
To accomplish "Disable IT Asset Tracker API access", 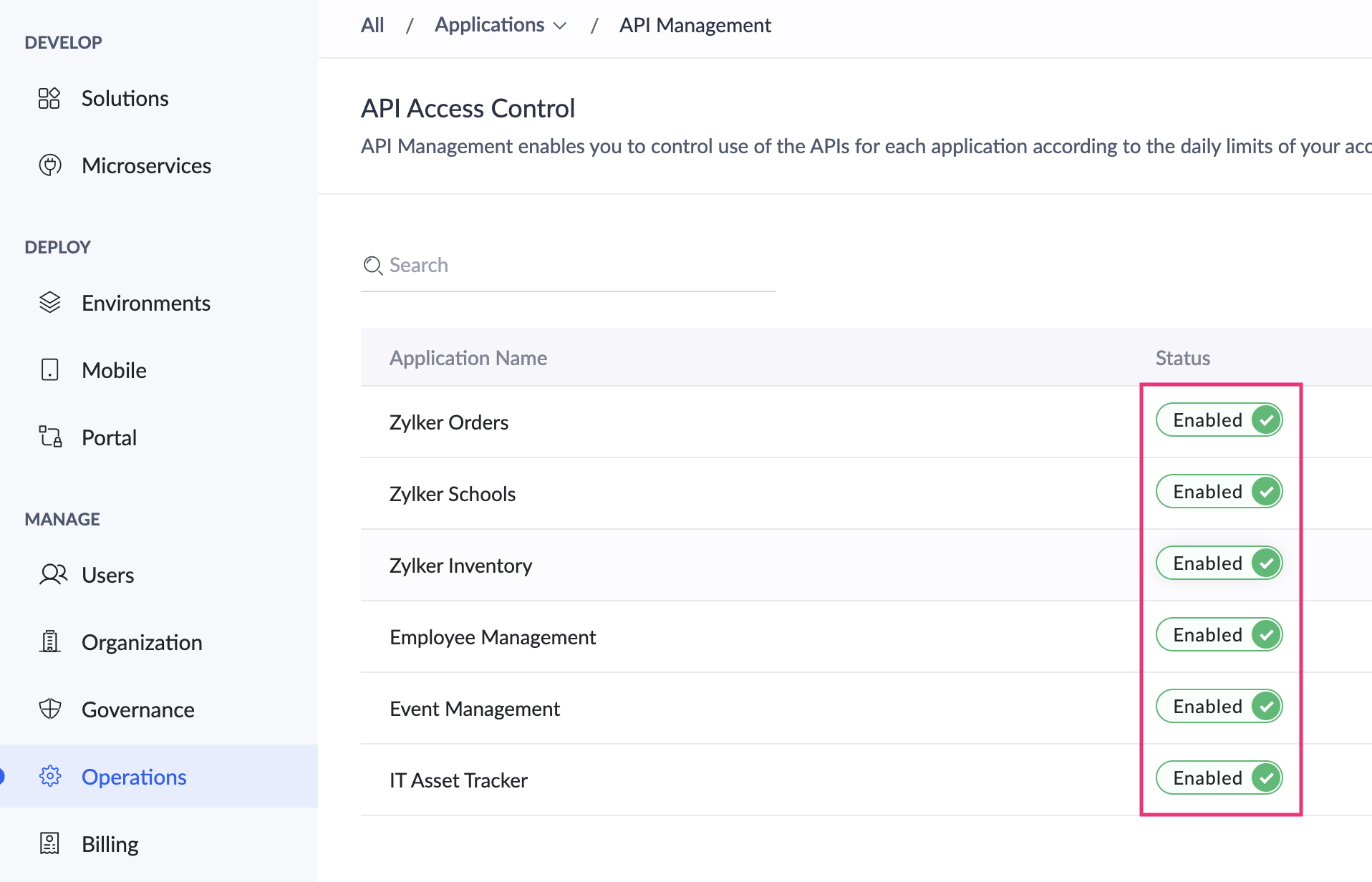I will pyautogui.click(x=1219, y=777).
